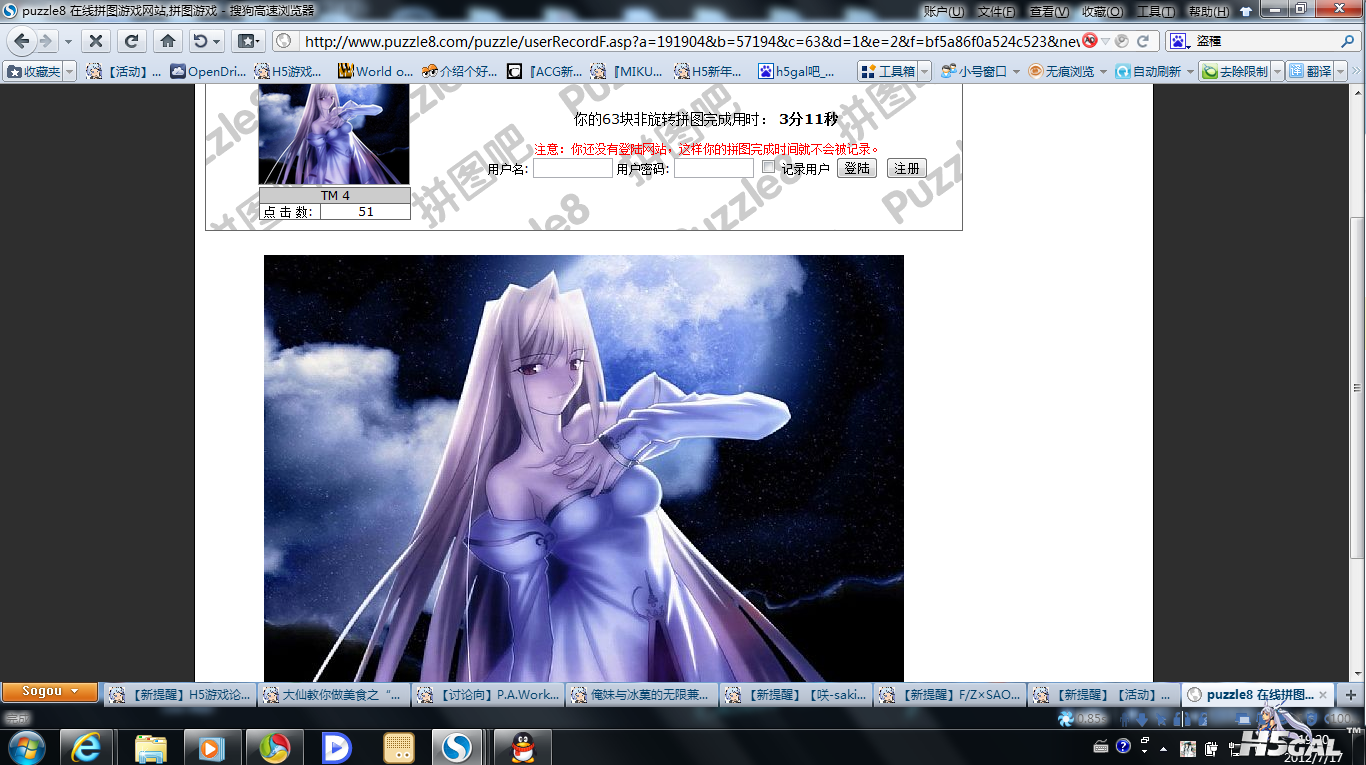This screenshot has width=1366, height=765.
Task: Open the 『ACG新... bookmark
Action: pos(544,72)
